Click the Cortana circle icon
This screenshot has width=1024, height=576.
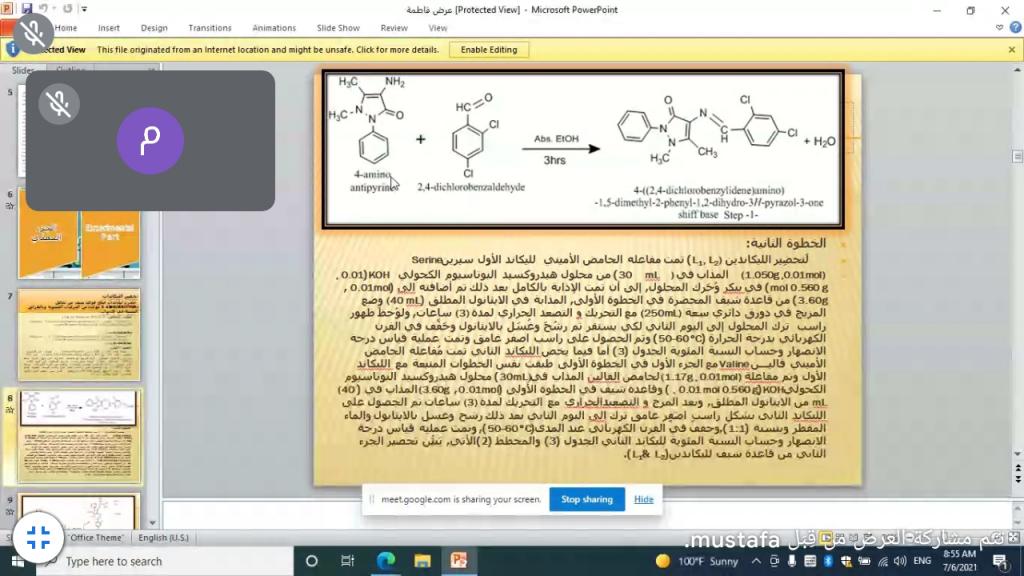pyautogui.click(x=311, y=561)
